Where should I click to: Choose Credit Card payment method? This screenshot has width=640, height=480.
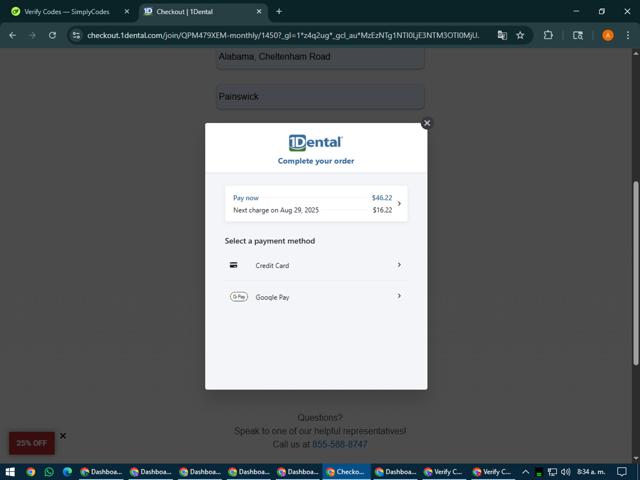tap(316, 265)
